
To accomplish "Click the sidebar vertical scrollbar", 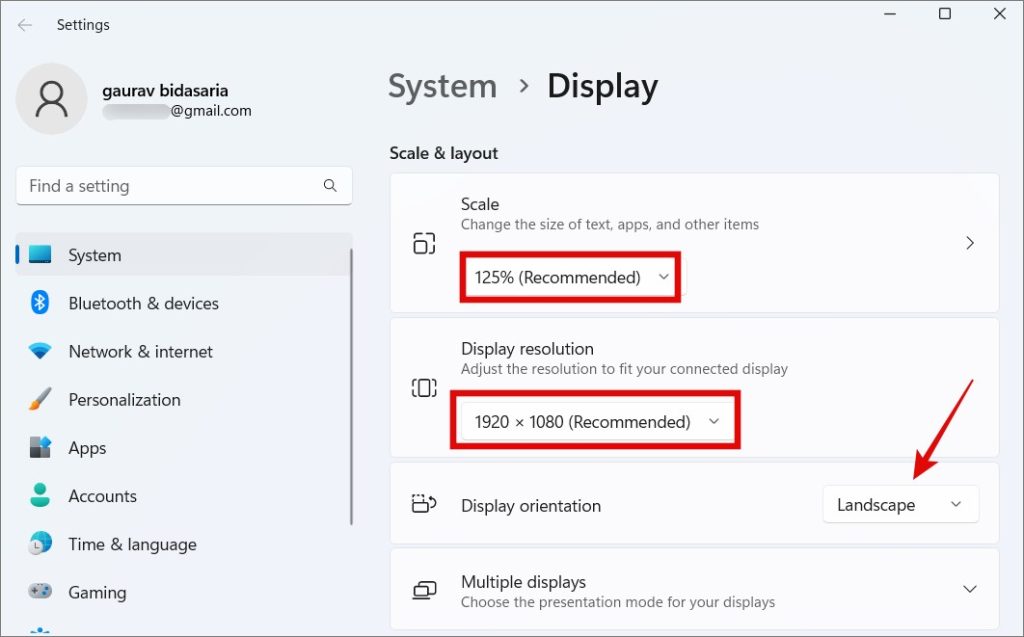I will pyautogui.click(x=351, y=386).
